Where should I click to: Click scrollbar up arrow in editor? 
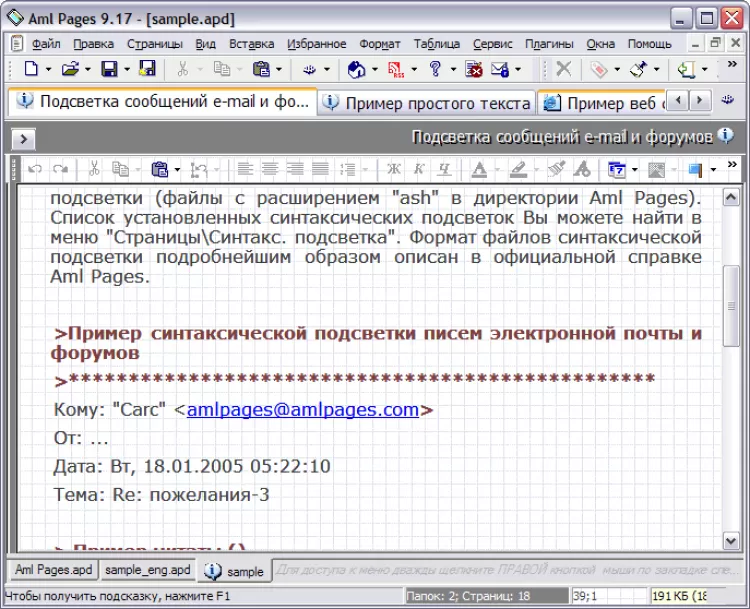coord(731,197)
